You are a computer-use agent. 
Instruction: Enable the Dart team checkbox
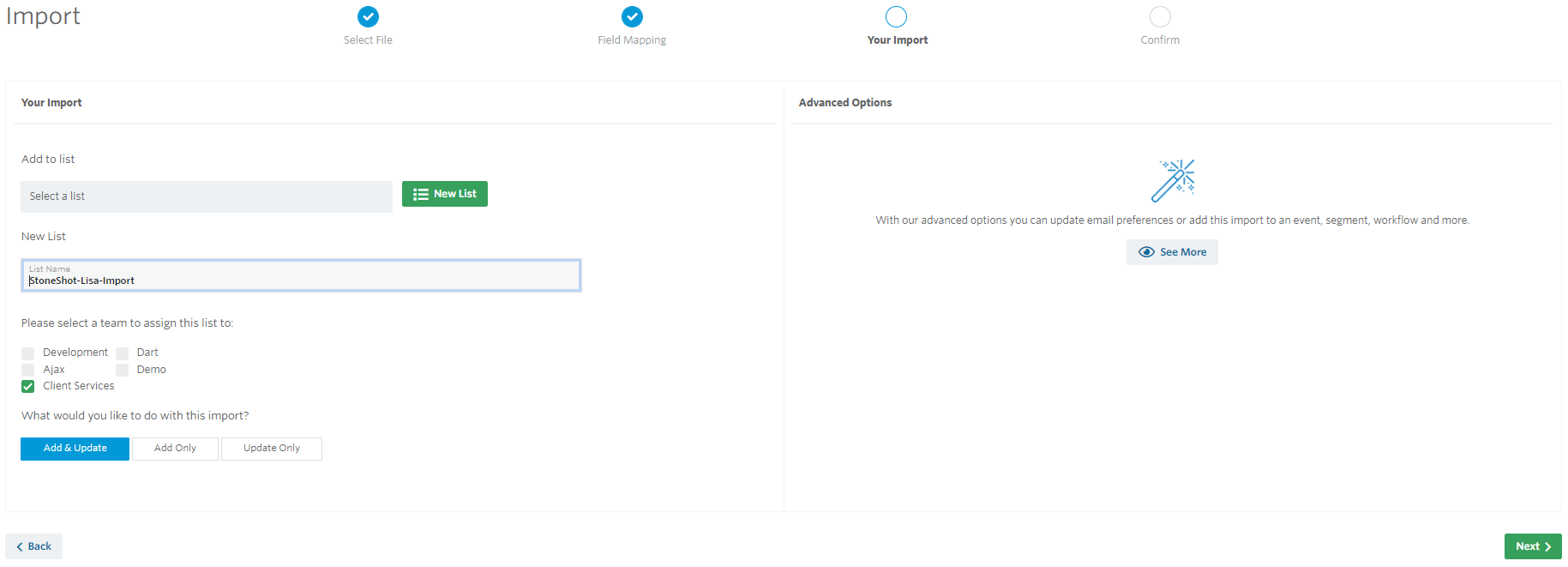coord(123,353)
